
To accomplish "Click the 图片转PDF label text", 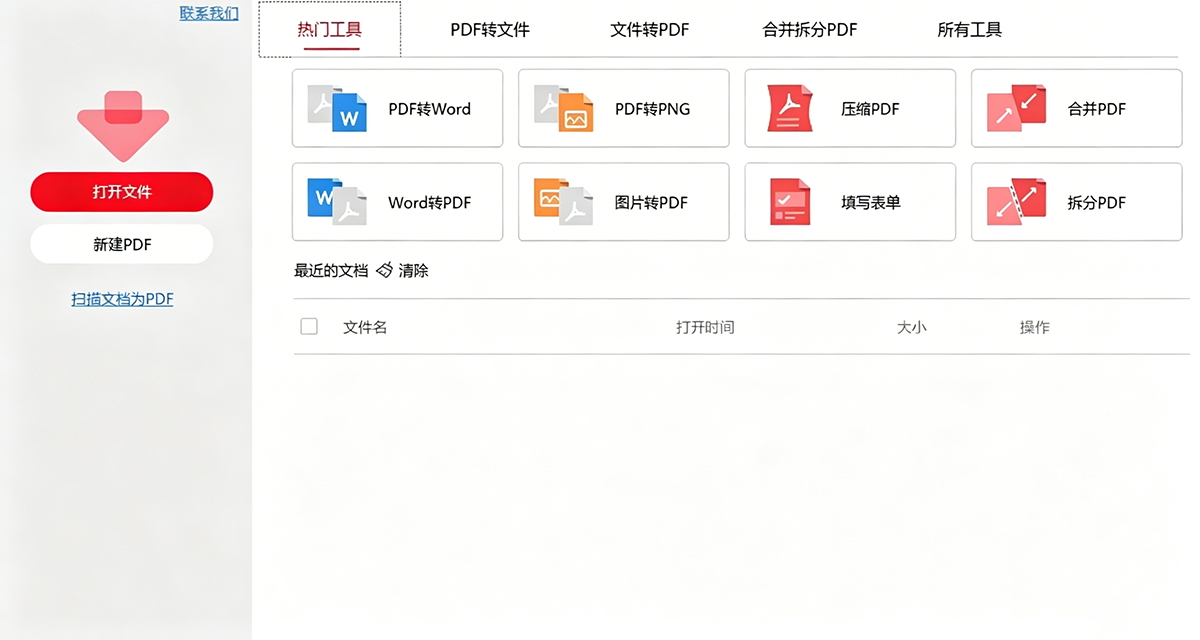I will (x=651, y=202).
